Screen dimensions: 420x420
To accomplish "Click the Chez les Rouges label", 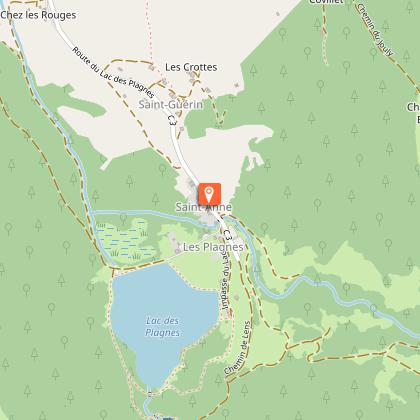I will (38, 15).
